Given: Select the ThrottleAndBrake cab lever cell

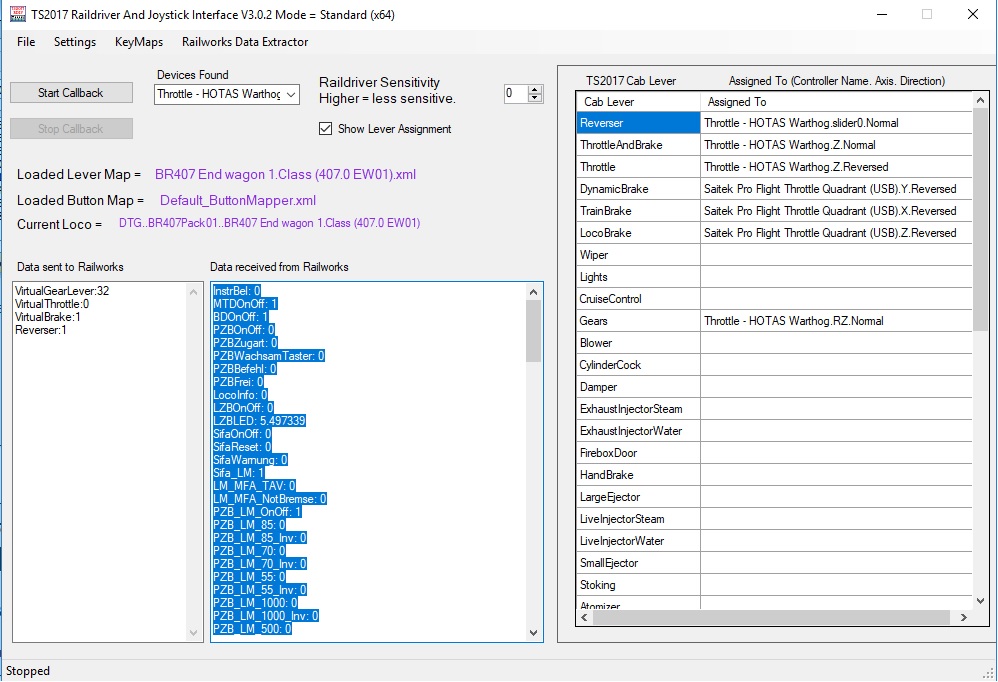Looking at the screenshot, I should 638,145.
